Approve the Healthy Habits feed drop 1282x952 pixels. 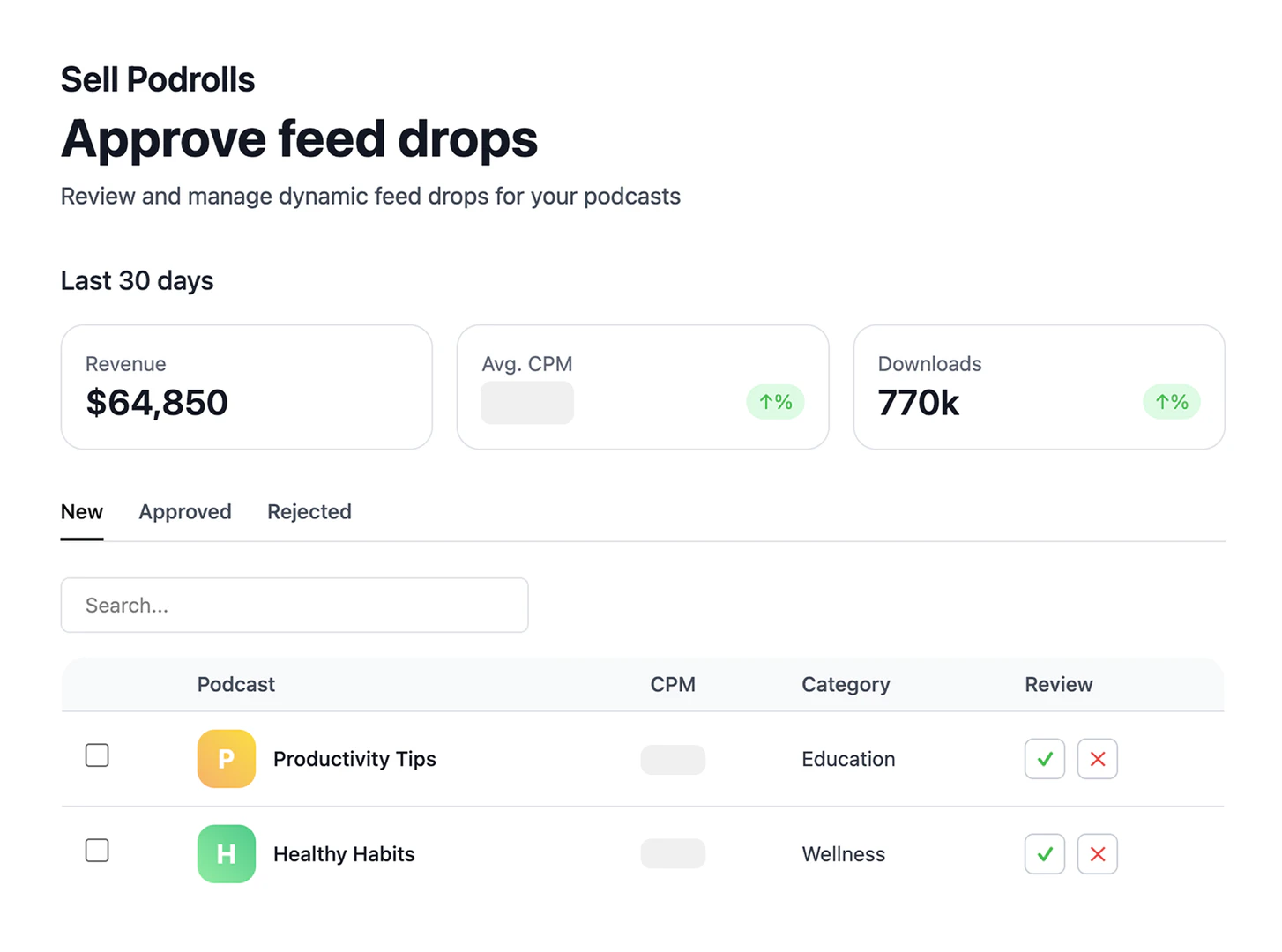pyautogui.click(x=1044, y=853)
